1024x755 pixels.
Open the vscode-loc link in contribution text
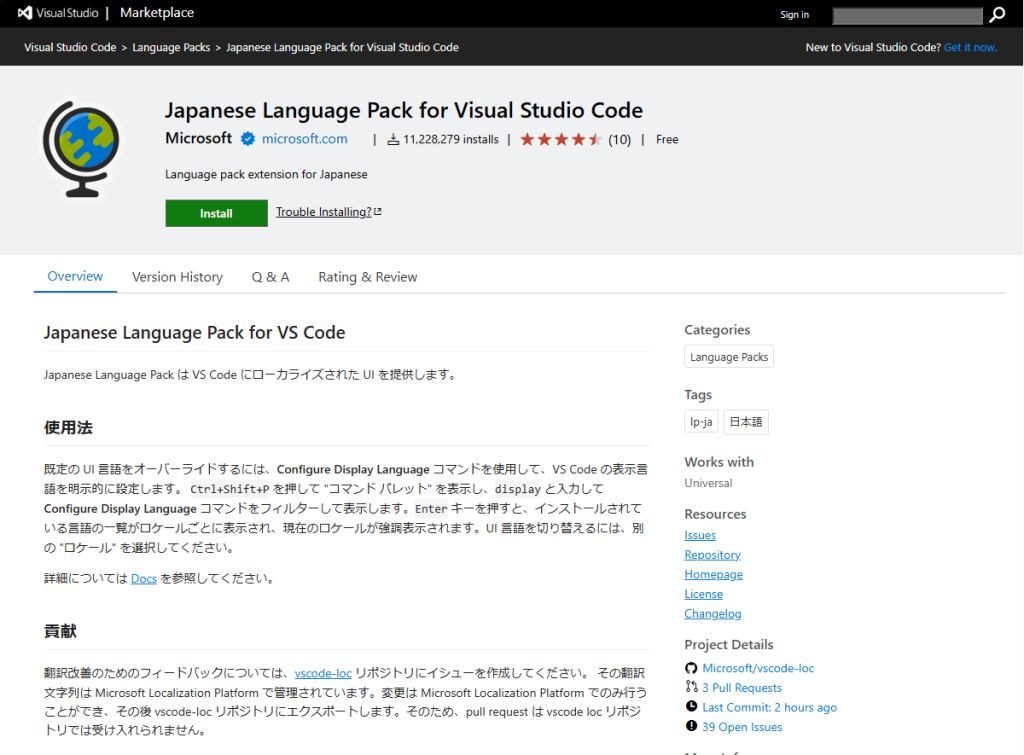click(x=323, y=673)
